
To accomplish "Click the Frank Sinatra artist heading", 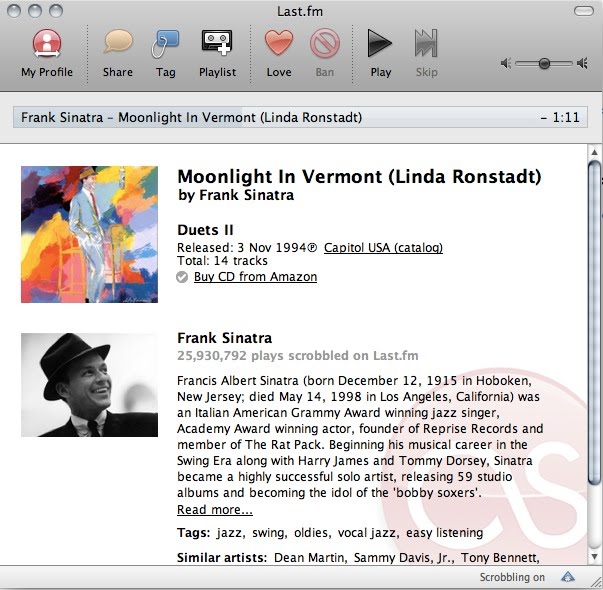I will [225, 338].
